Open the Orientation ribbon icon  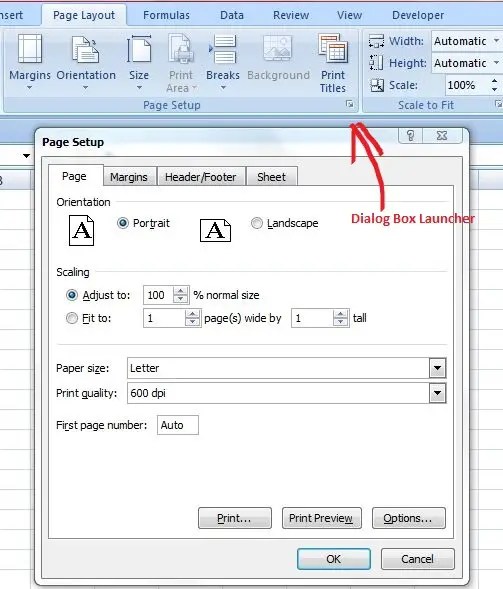[86, 50]
